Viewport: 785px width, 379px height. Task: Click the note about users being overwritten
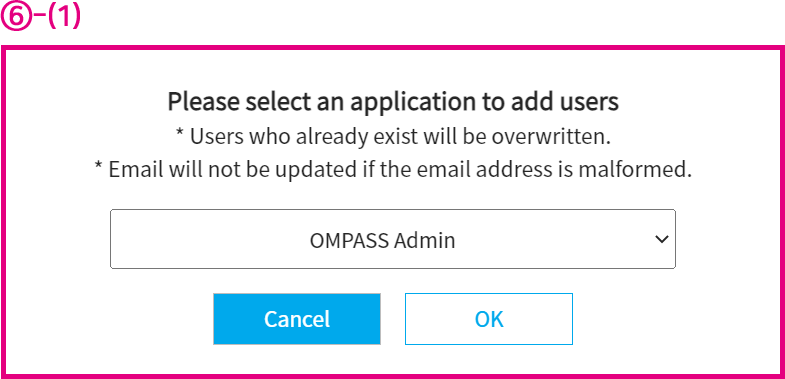click(393, 137)
